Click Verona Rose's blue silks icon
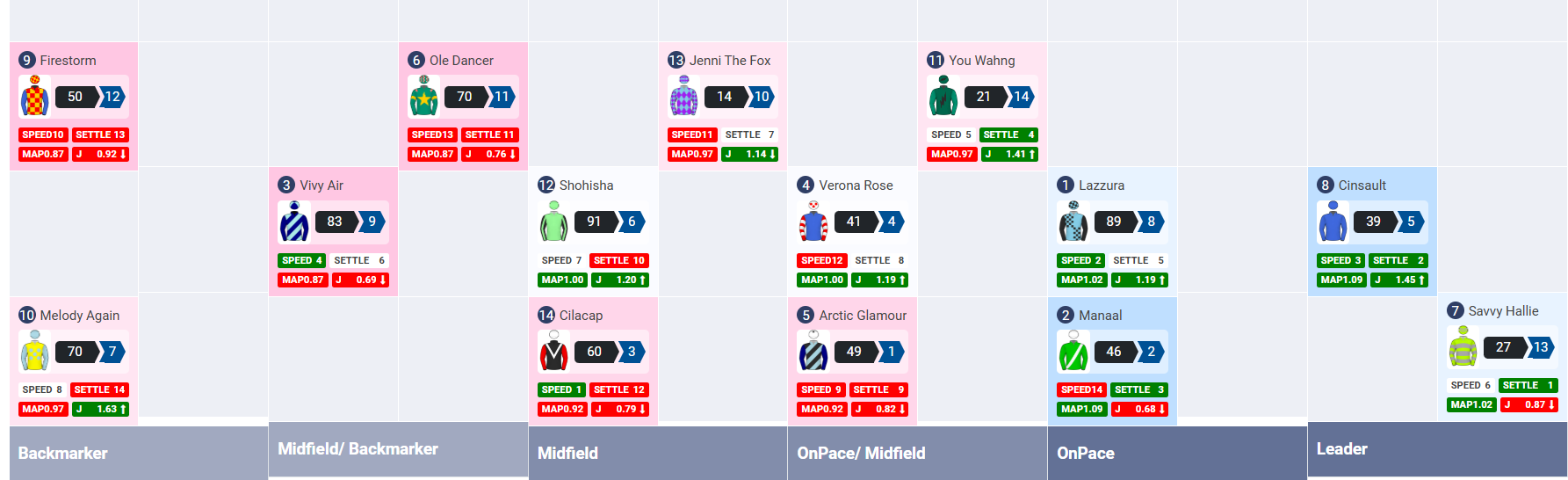This screenshot has width=1568, height=480. pos(813,222)
